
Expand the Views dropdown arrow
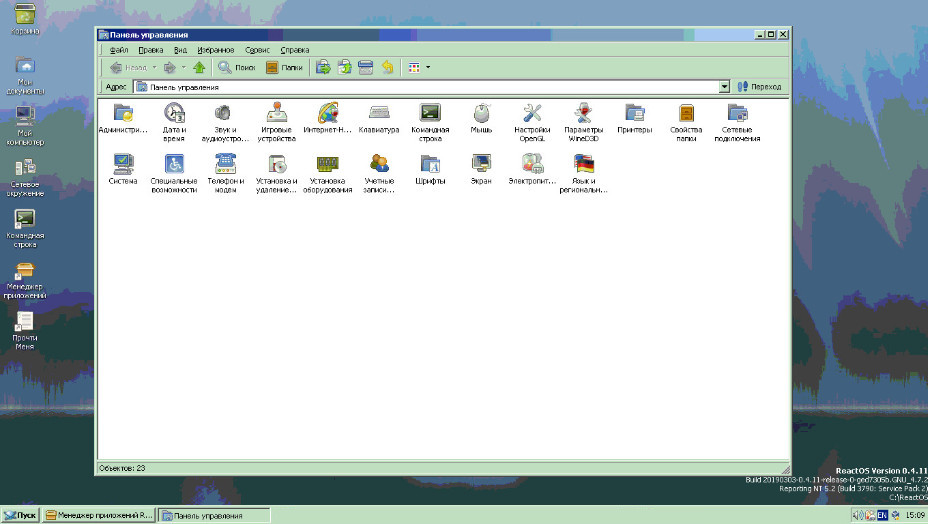coord(428,67)
